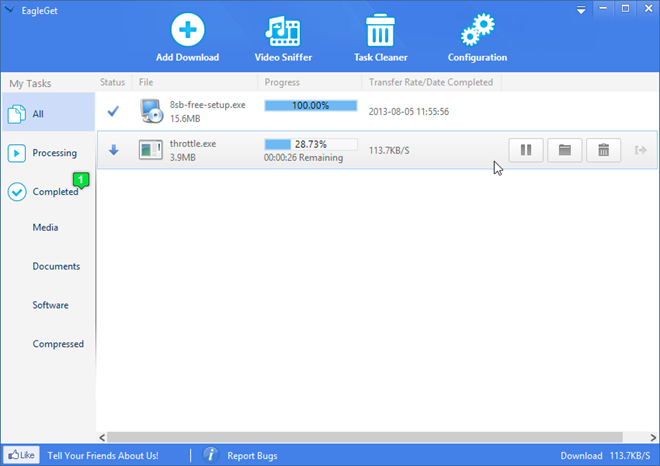
Task: Click the Report Bugs link
Action: [251, 455]
